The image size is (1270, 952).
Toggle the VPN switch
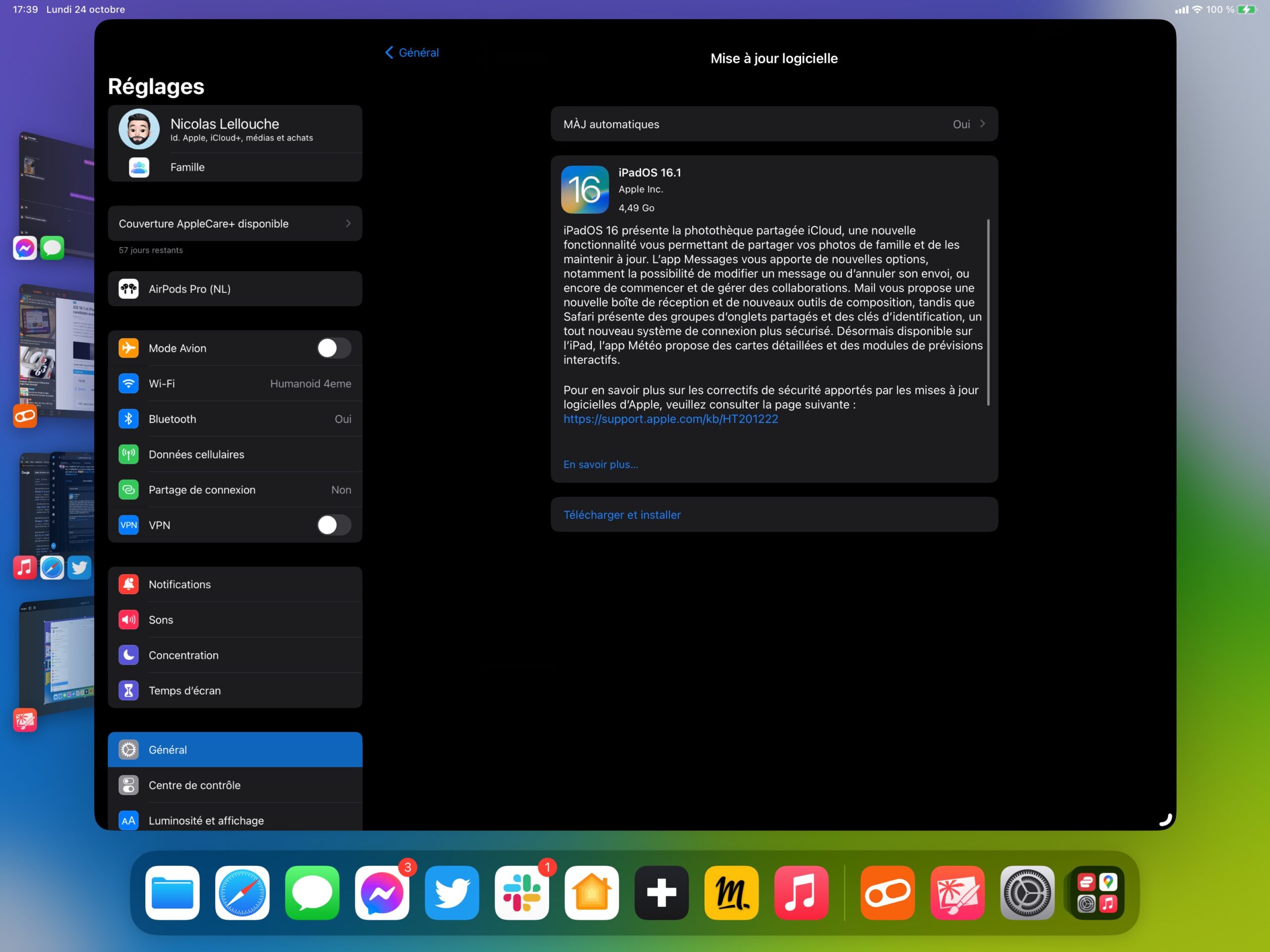point(334,525)
